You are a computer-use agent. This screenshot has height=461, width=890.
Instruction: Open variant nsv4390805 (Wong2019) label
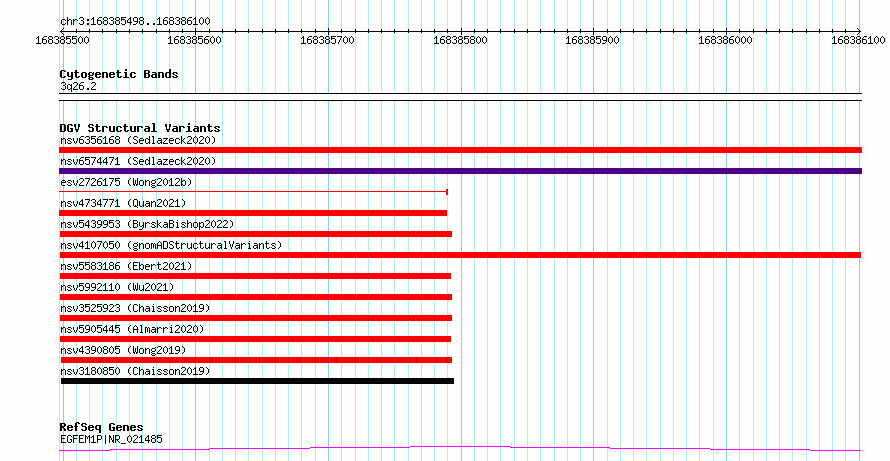[123, 350]
